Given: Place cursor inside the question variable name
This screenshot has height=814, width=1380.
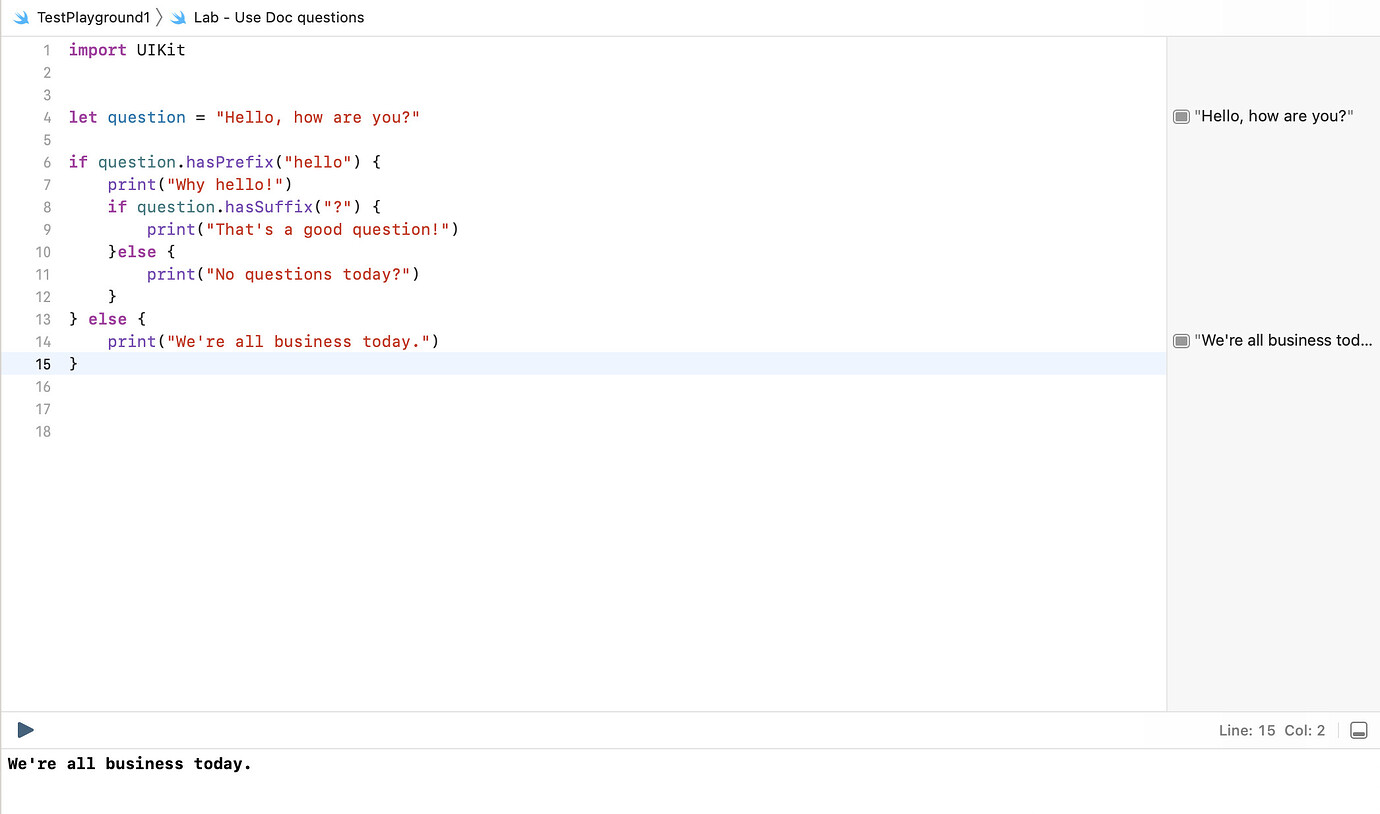Looking at the screenshot, I should point(147,117).
